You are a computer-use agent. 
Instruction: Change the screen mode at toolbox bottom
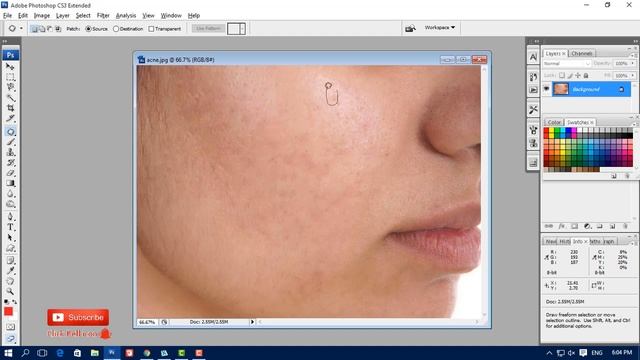pos(10,338)
